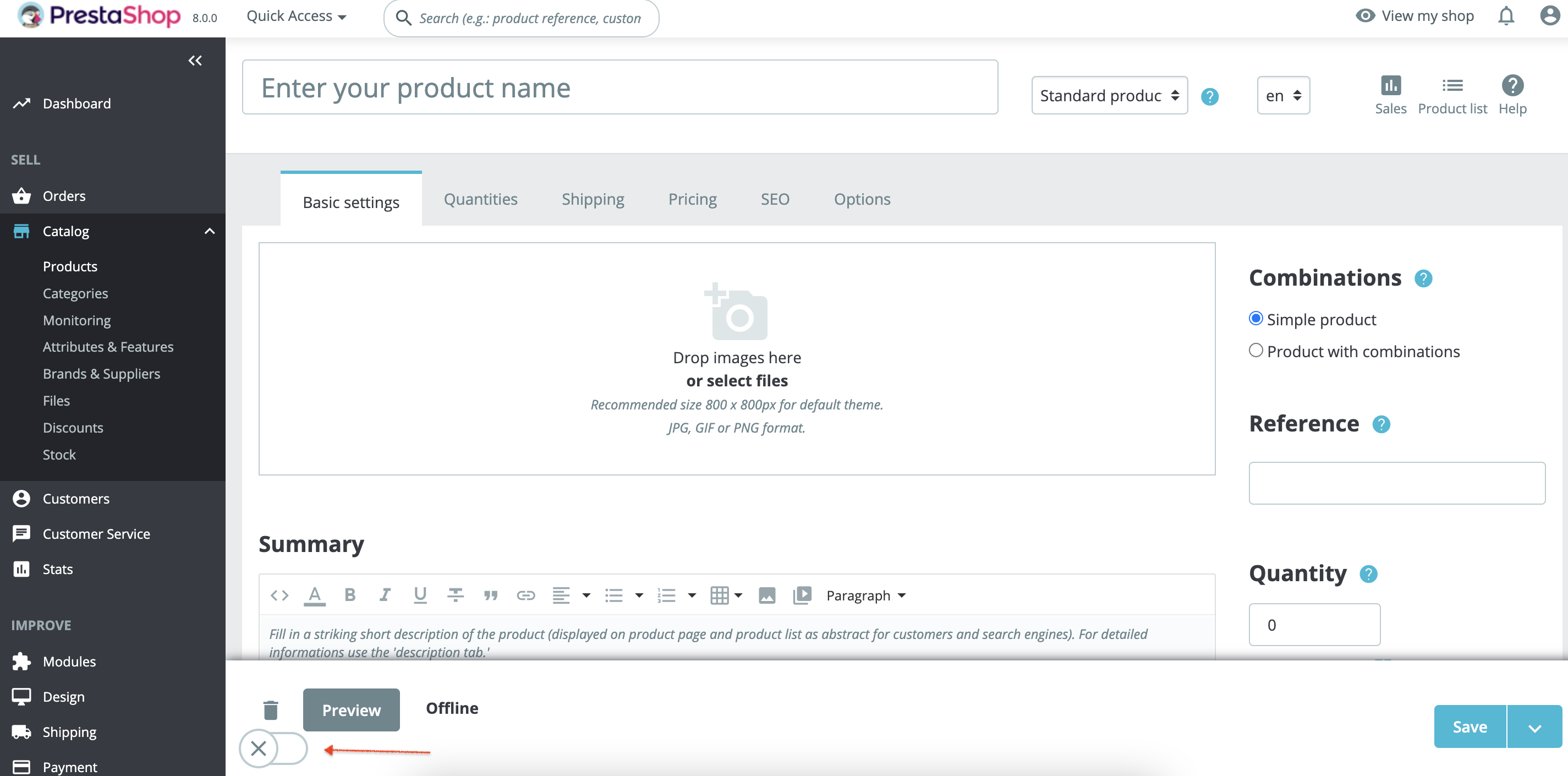Click the Enter your product name field
The width and height of the screenshot is (1568, 776).
point(619,87)
